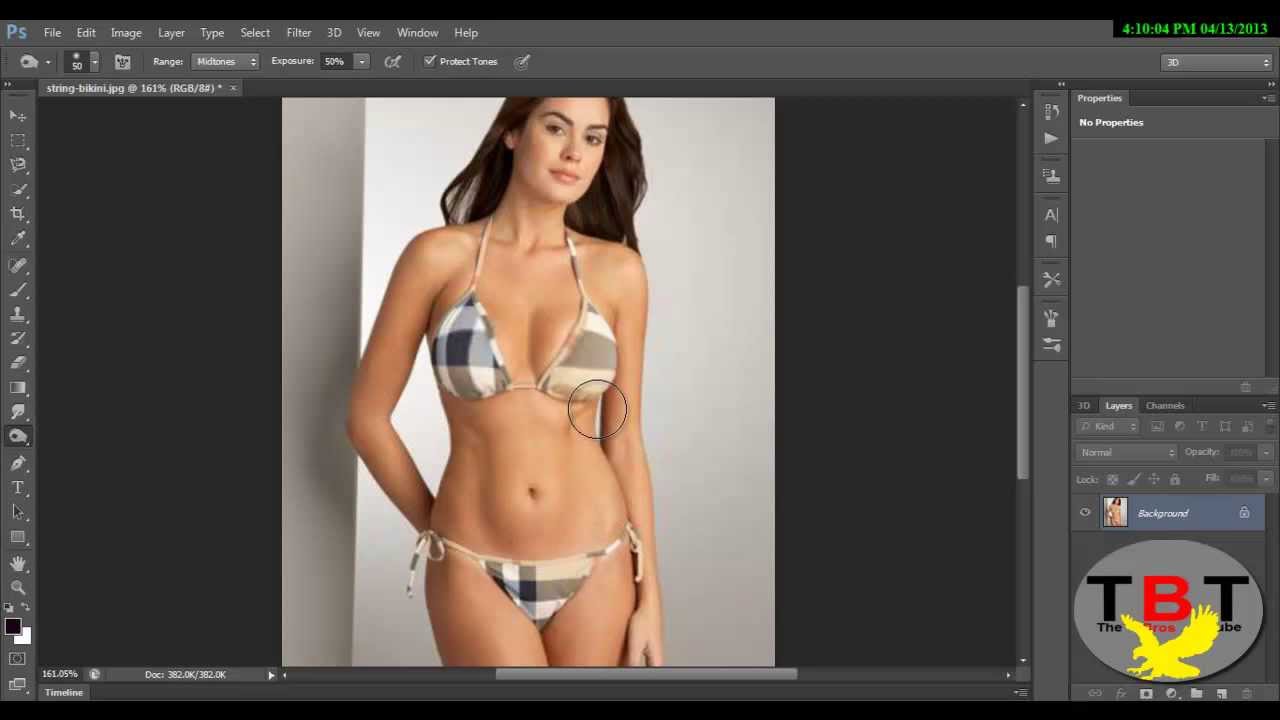1280x720 pixels.
Task: Open the Character panel icon
Action: coord(1051,215)
